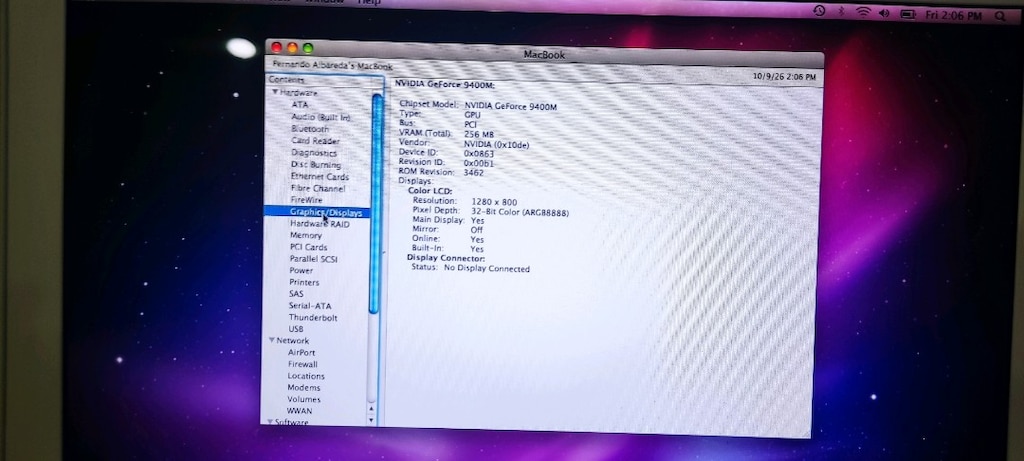
Task: Click the Fri 2:06 PM clock
Action: click(x=953, y=15)
